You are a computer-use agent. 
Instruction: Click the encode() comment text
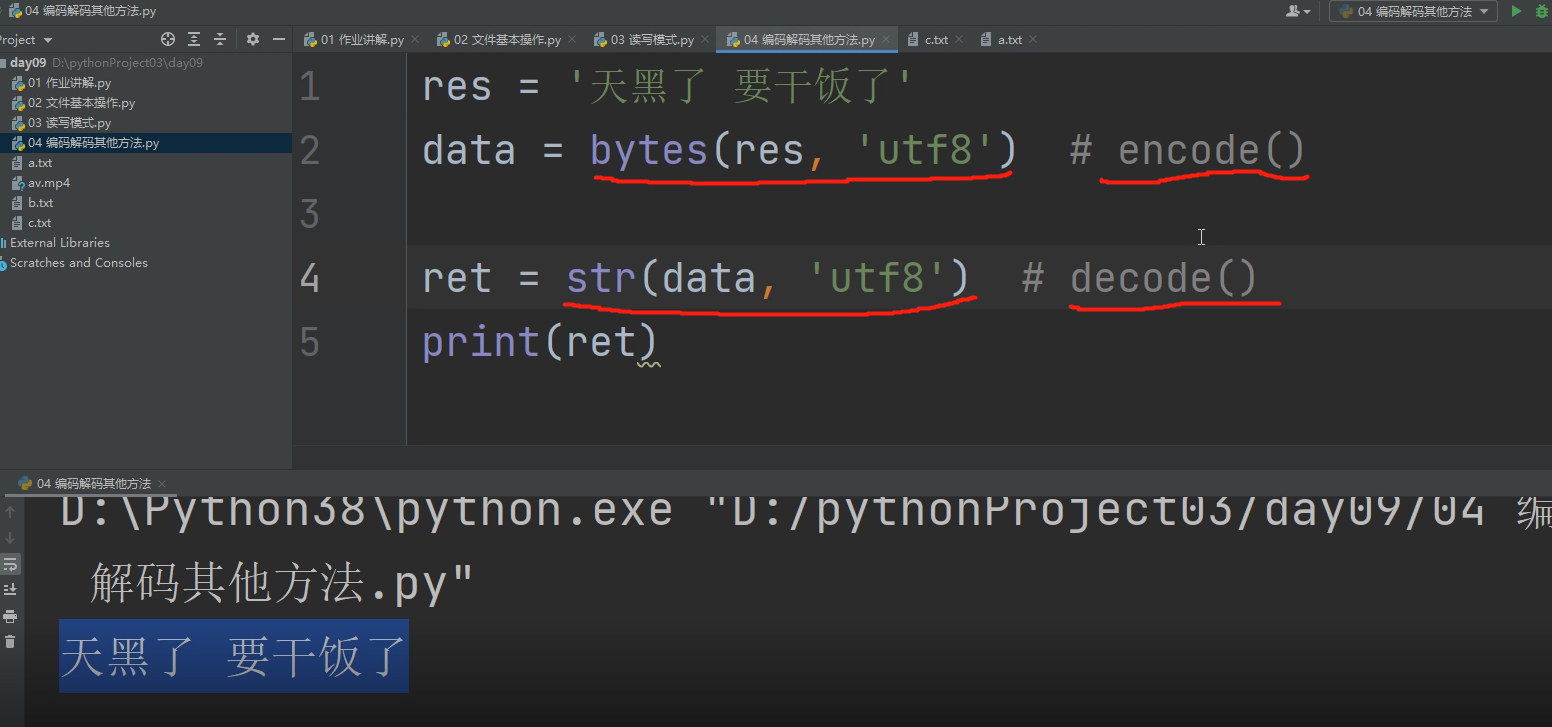click(1212, 151)
